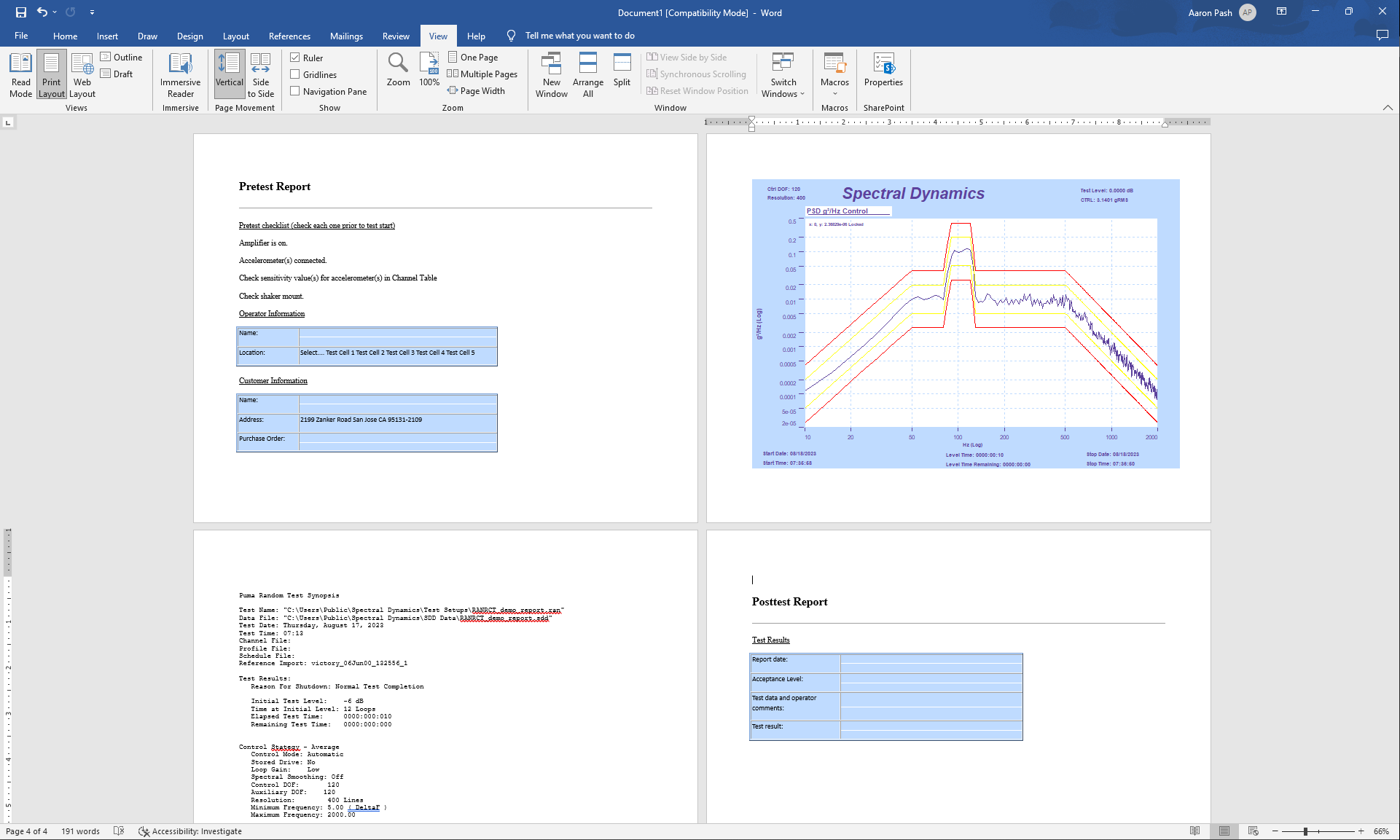The height and width of the screenshot is (840, 1400).
Task: Open a New Window
Action: 552,75
